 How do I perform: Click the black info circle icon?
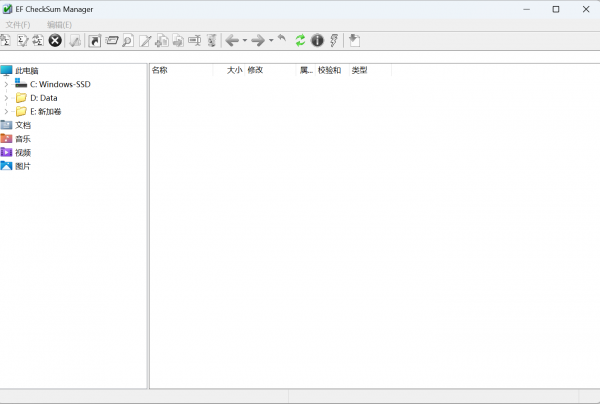(317, 41)
